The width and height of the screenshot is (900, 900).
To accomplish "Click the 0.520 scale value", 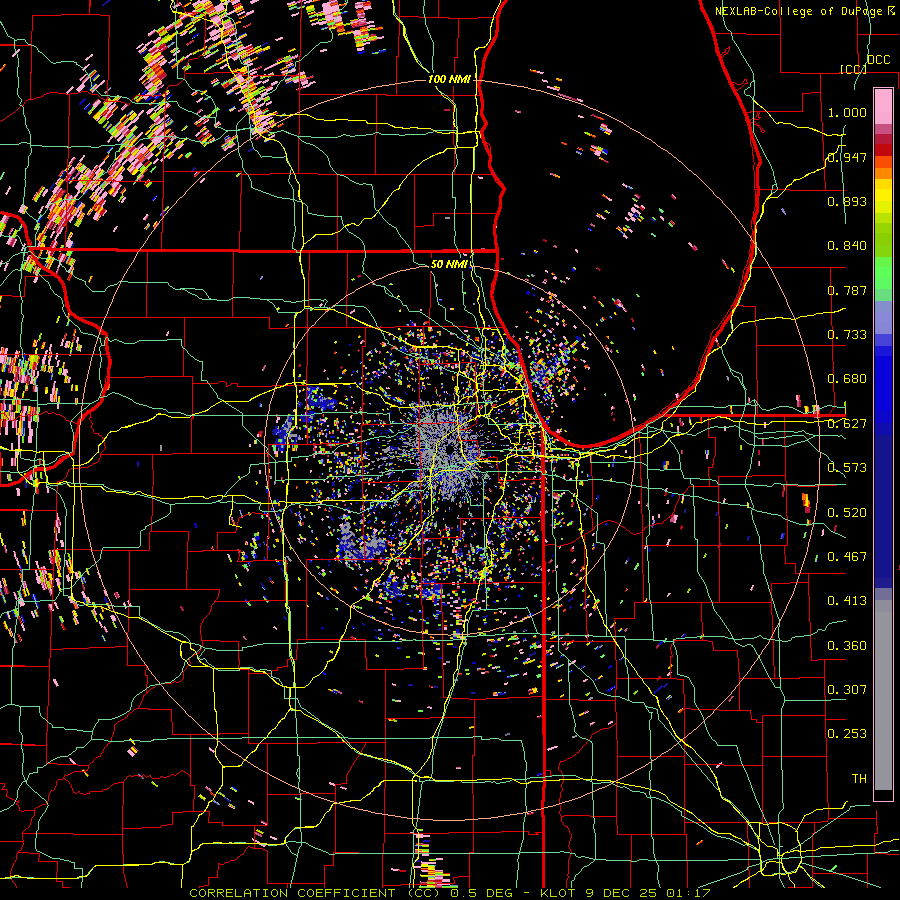I will point(847,513).
